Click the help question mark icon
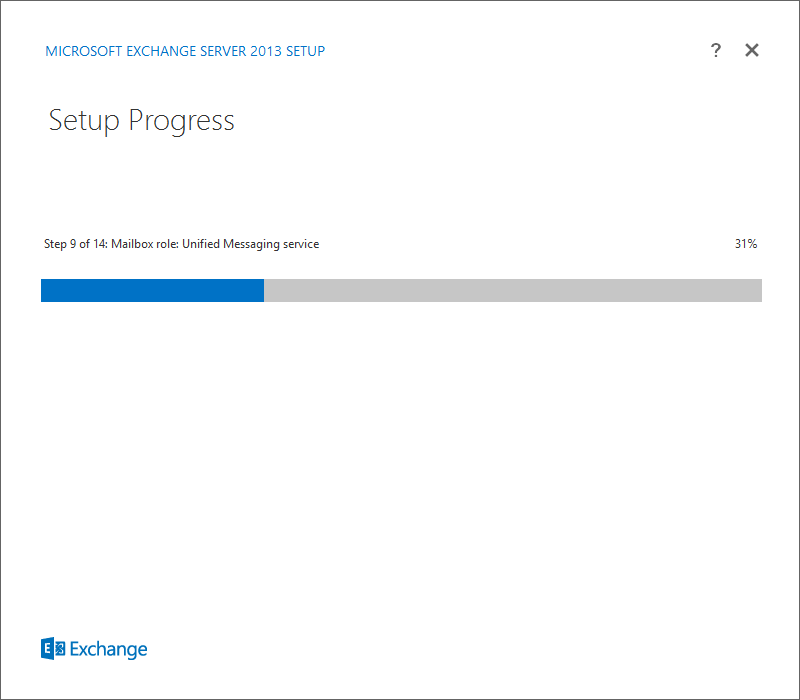 tap(716, 51)
